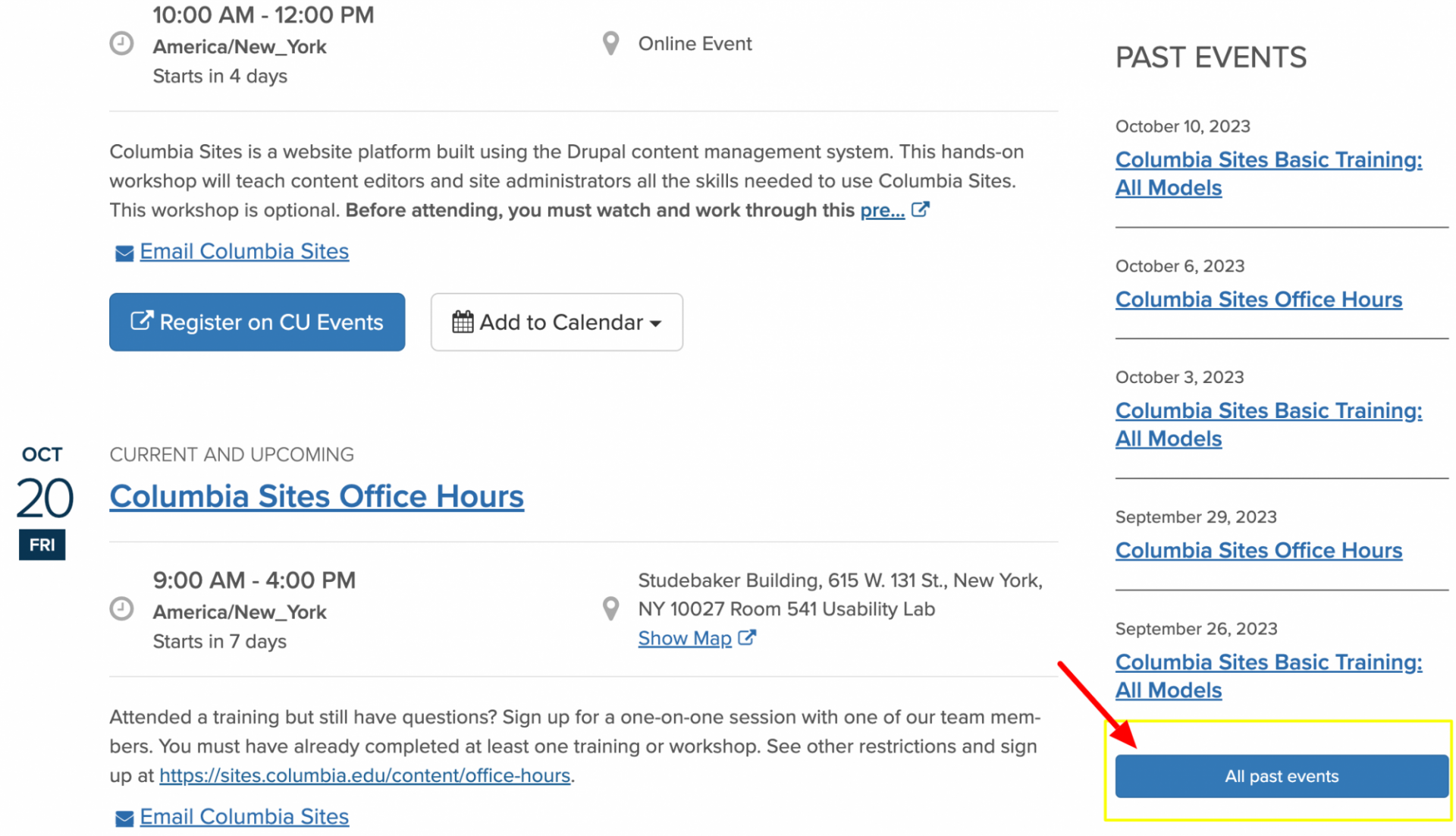Open the Columbia Sites Office Hours event title
1456x836 pixels.
[316, 496]
